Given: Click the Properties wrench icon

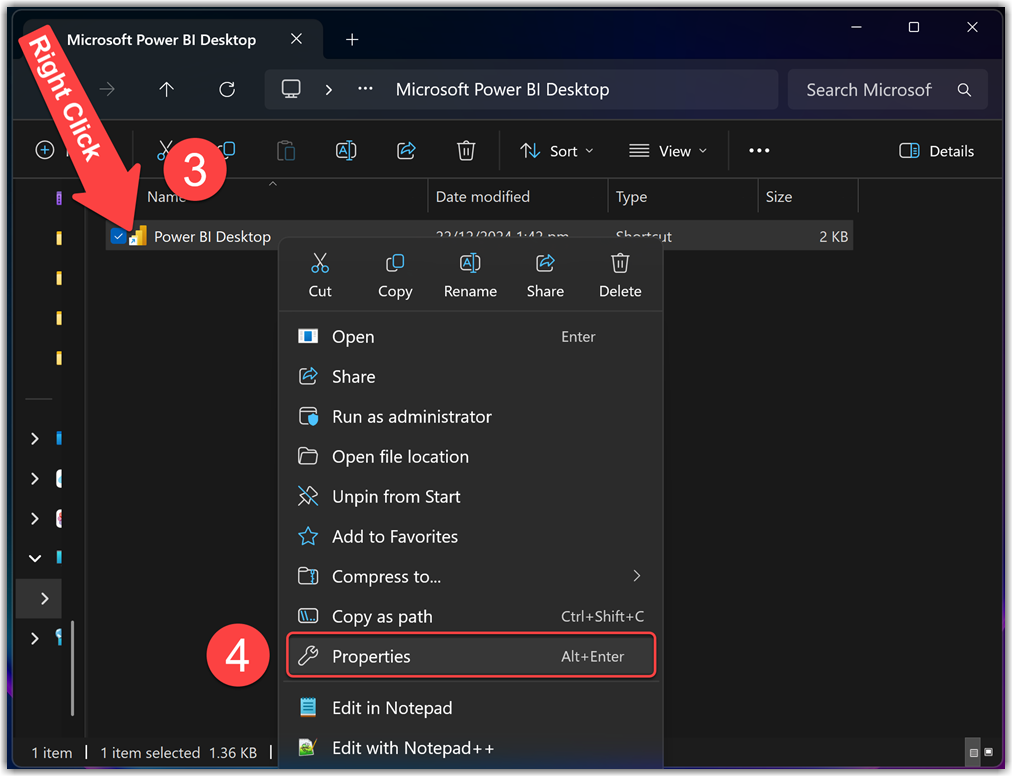Looking at the screenshot, I should point(308,656).
